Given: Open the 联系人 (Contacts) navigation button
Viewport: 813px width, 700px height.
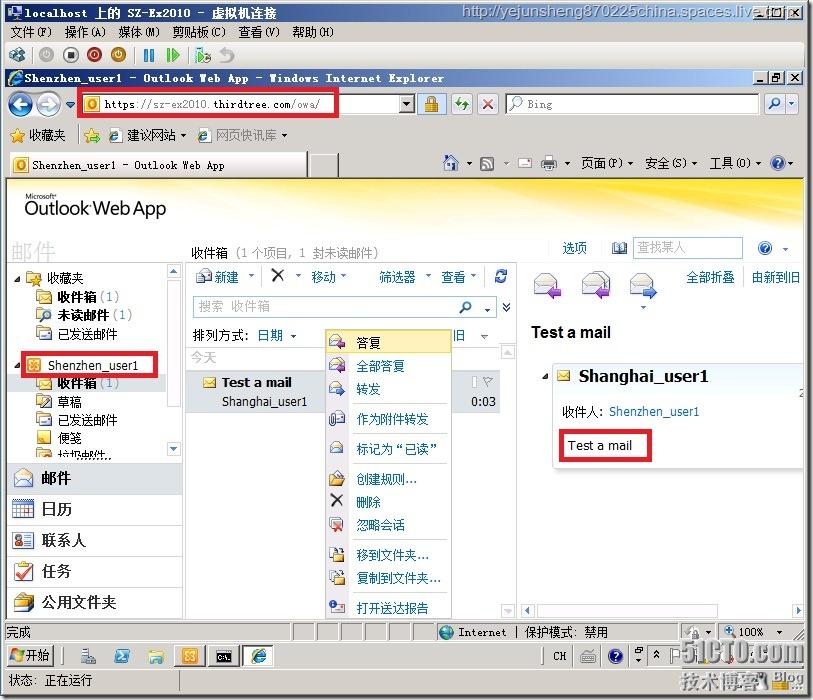Looking at the screenshot, I should click(95, 540).
